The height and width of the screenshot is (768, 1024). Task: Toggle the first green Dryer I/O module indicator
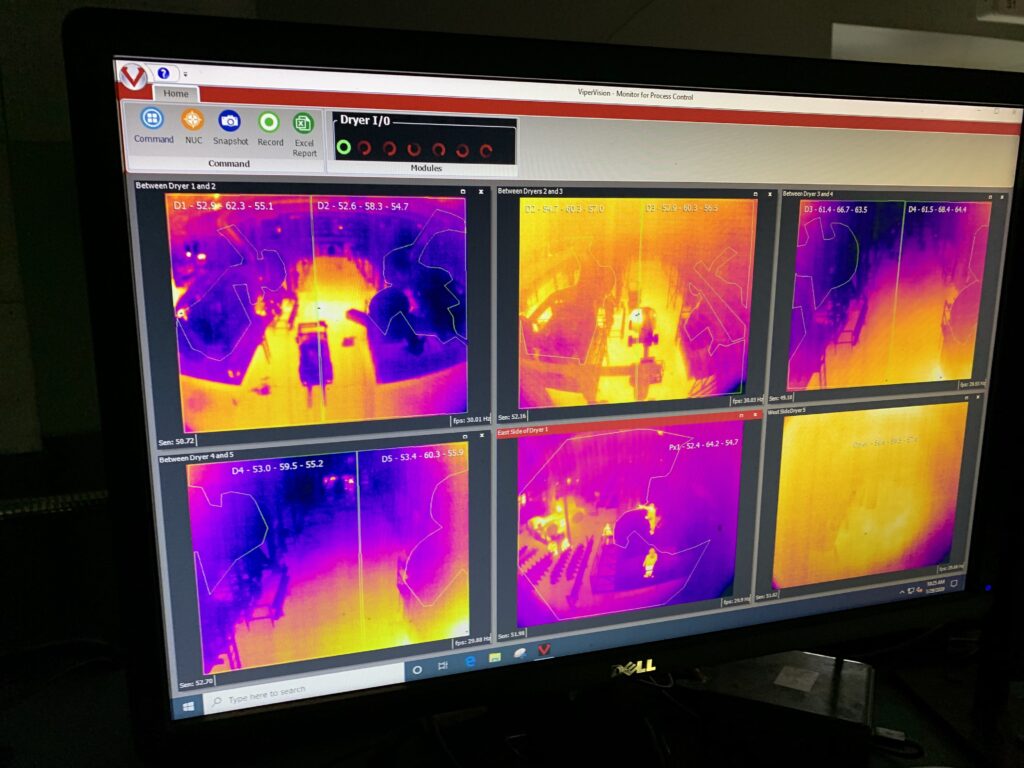click(x=345, y=148)
